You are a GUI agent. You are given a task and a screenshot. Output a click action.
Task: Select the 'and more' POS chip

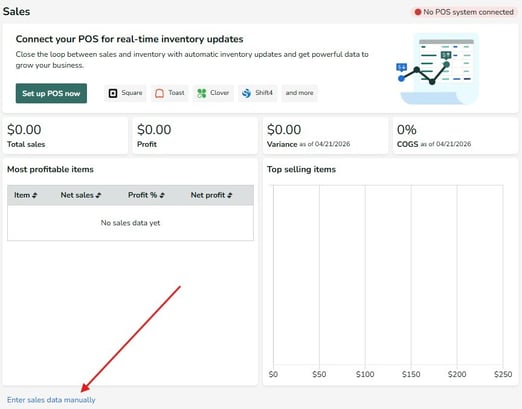[299, 93]
